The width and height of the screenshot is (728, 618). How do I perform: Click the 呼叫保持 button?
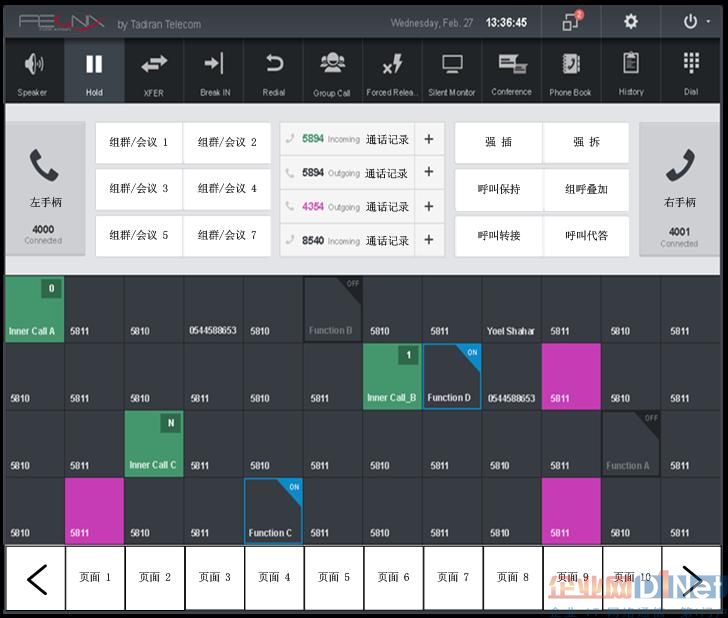498,189
